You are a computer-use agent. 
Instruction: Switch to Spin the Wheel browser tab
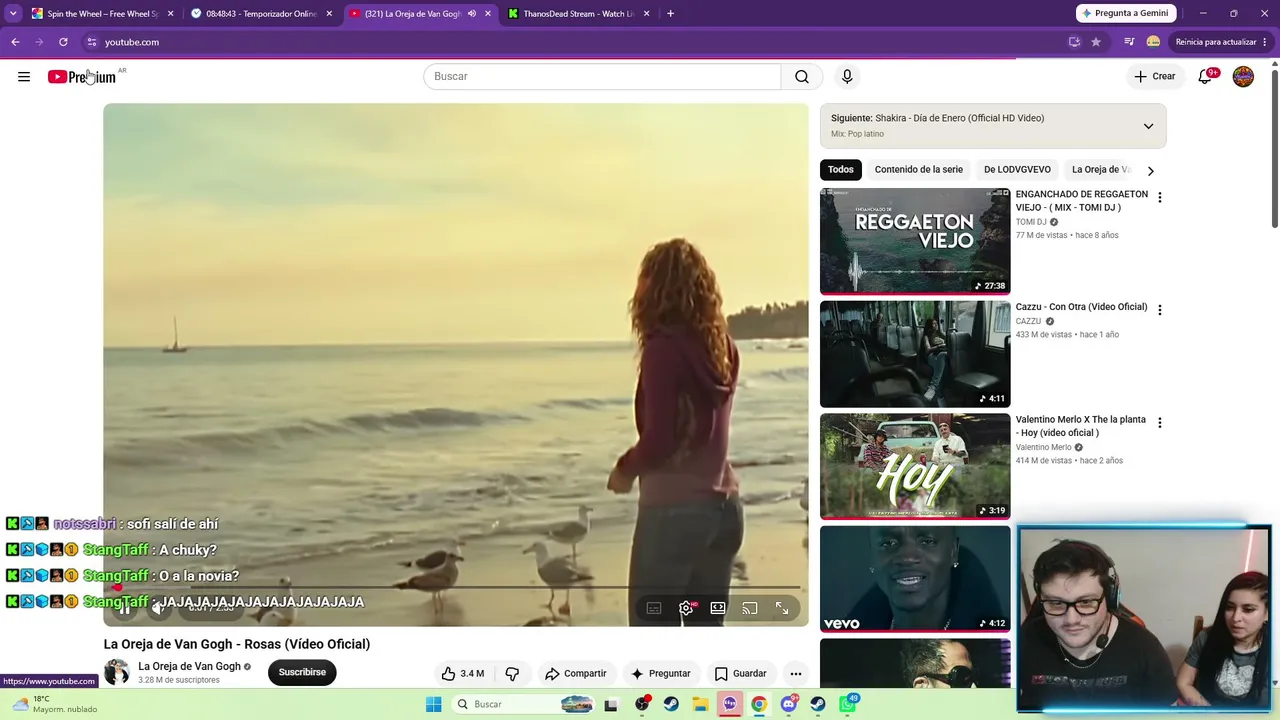[102, 14]
